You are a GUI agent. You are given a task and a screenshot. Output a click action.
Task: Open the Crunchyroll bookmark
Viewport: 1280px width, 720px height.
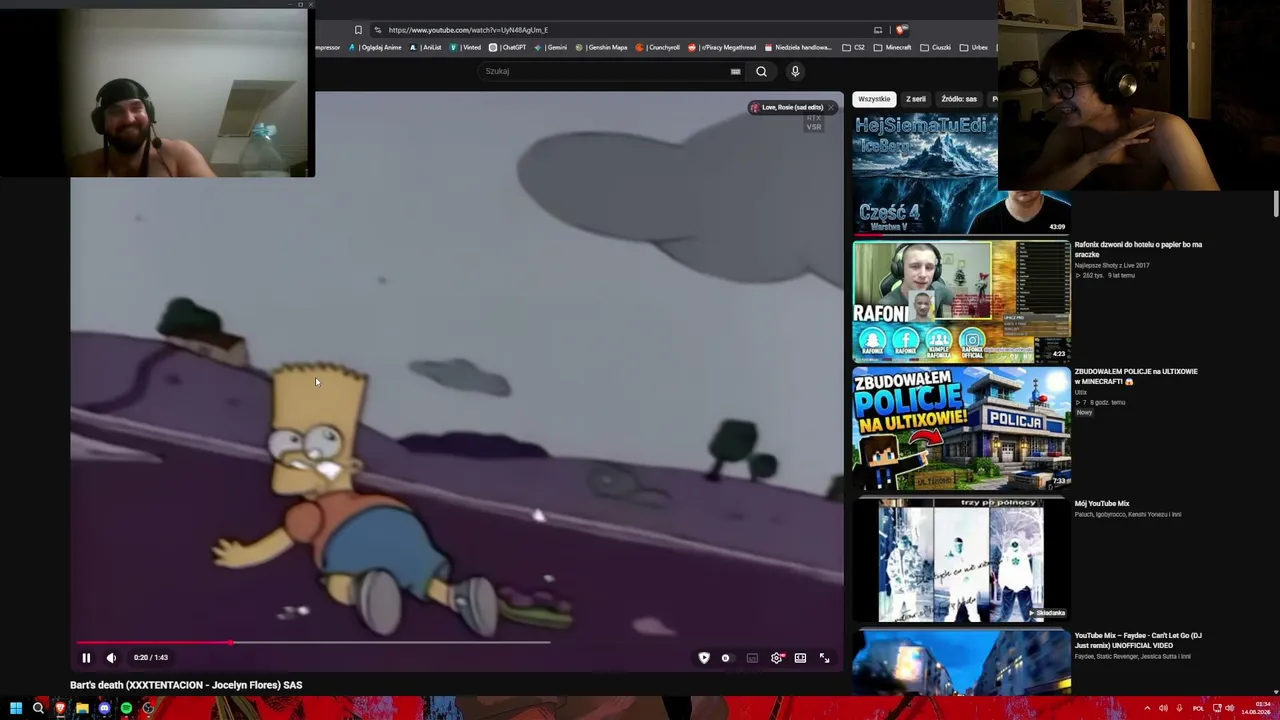(x=658, y=47)
